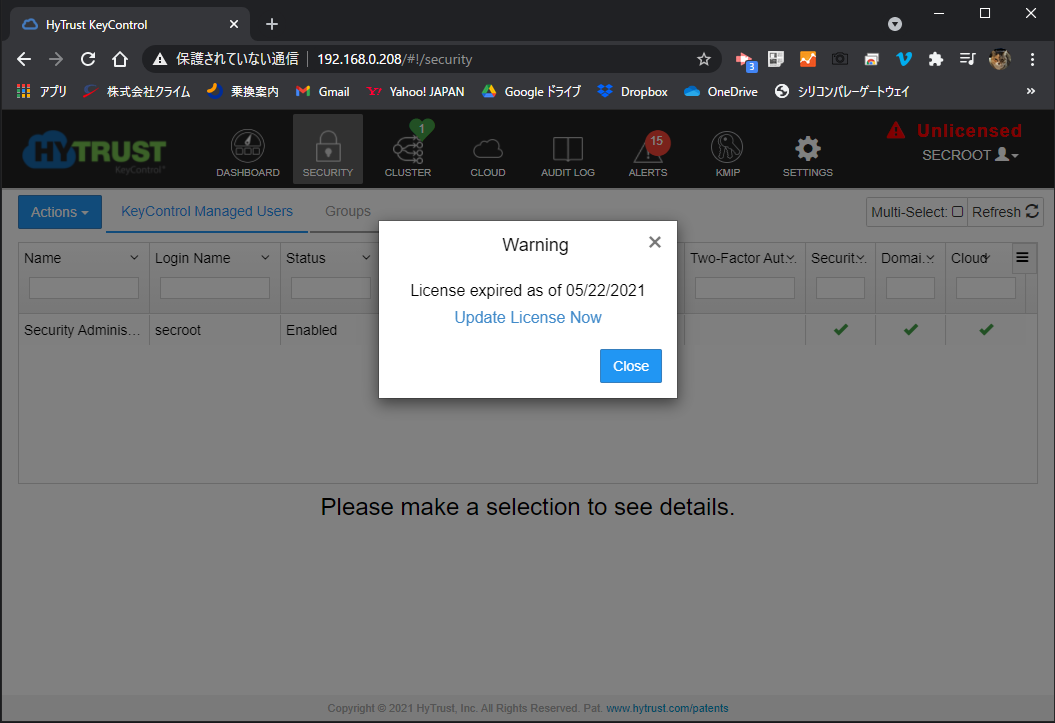Show more bookmarks with the chevron
Screen dimensions: 1055x723
tap(1031, 91)
